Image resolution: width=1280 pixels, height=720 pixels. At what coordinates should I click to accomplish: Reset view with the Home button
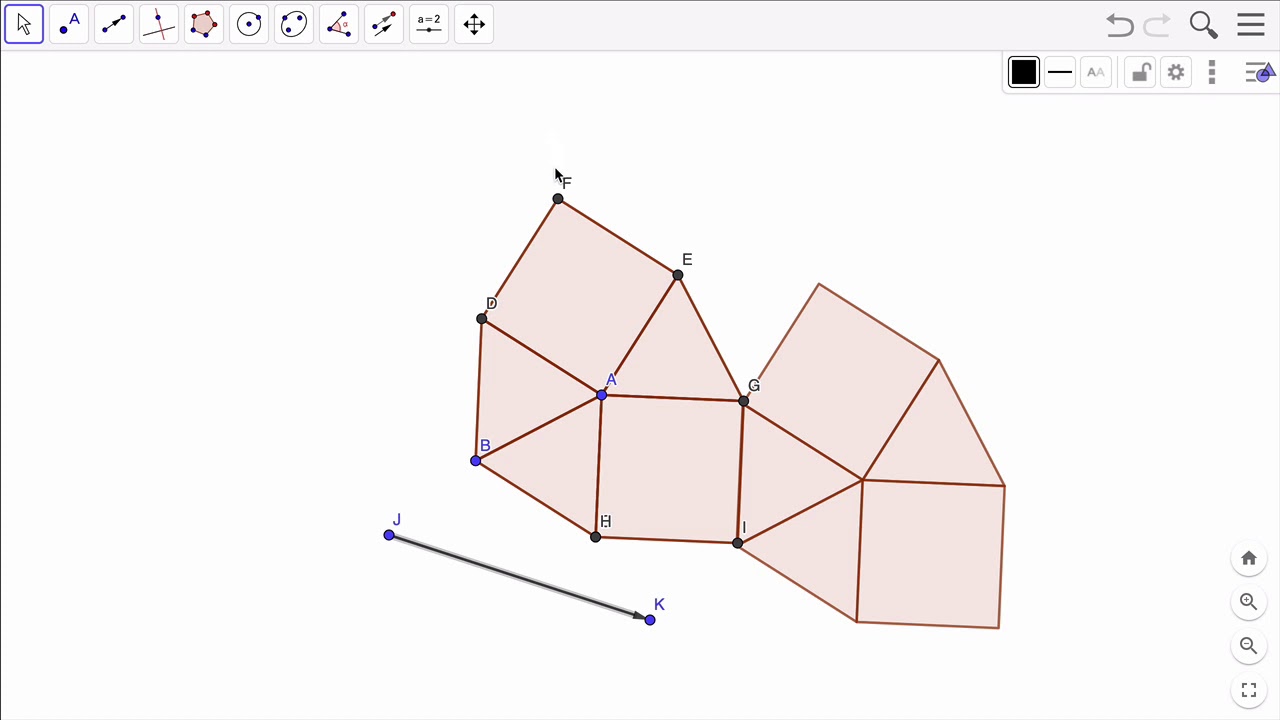tap(1249, 558)
